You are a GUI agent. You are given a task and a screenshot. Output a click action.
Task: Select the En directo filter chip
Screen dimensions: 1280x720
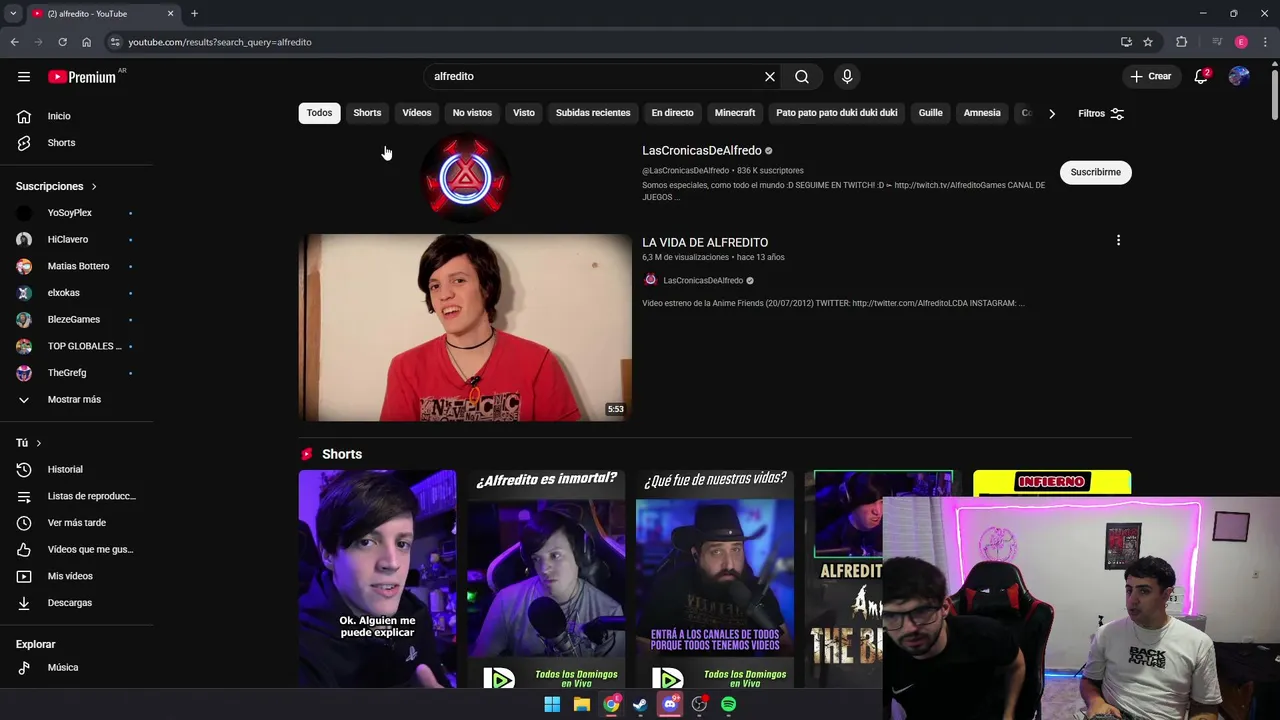click(x=672, y=113)
